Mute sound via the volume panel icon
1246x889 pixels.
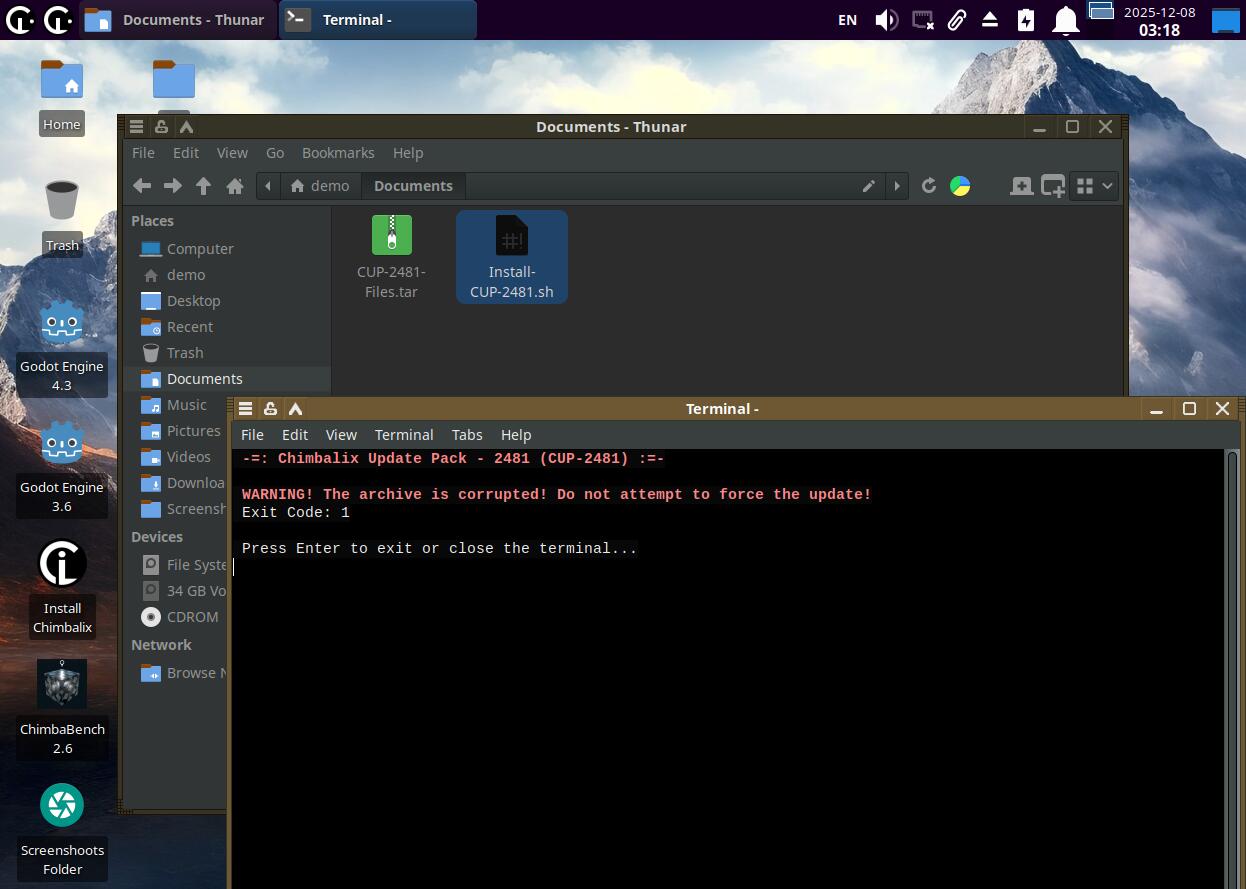point(886,20)
